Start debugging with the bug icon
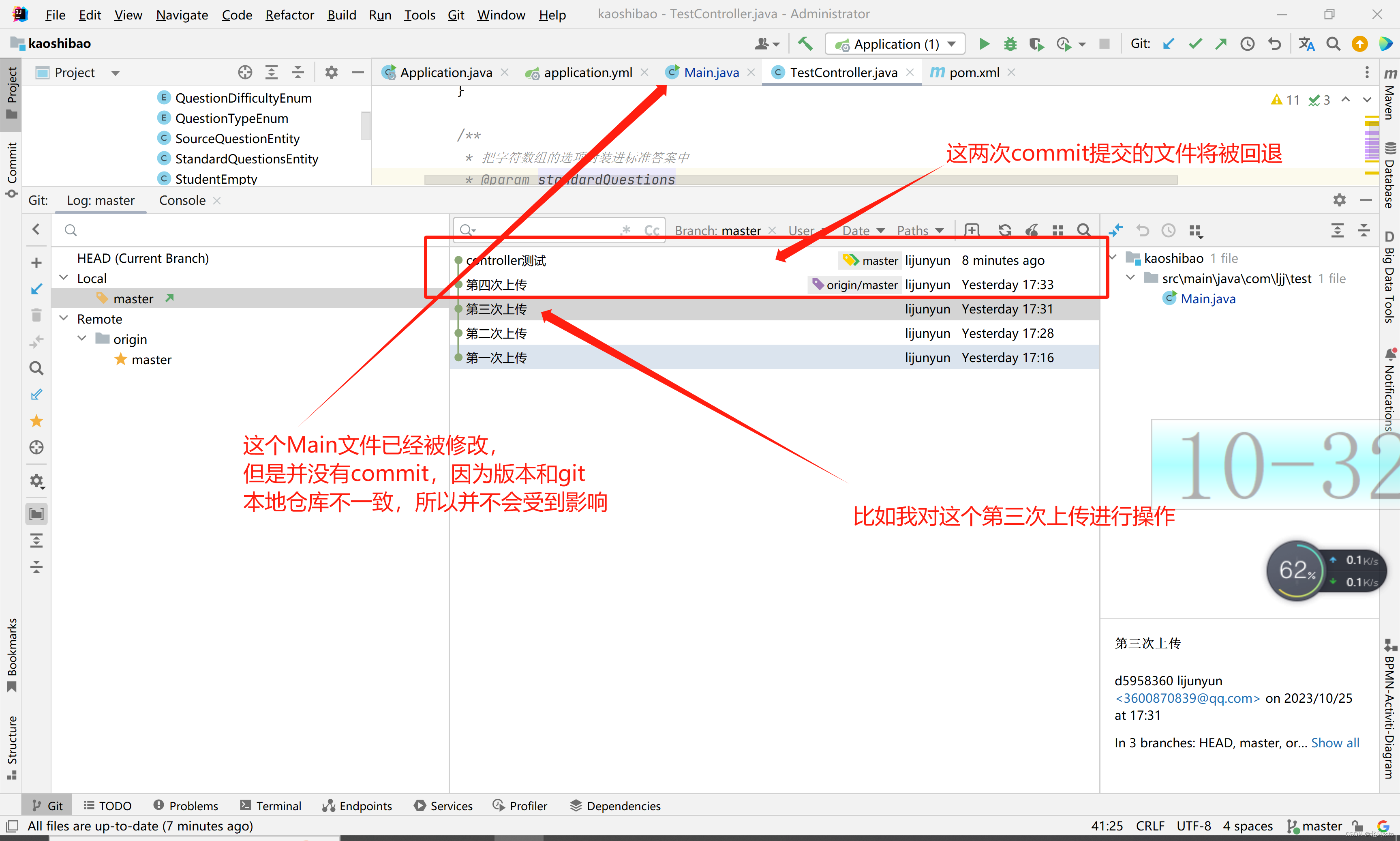The width and height of the screenshot is (1400, 841). point(1010,44)
